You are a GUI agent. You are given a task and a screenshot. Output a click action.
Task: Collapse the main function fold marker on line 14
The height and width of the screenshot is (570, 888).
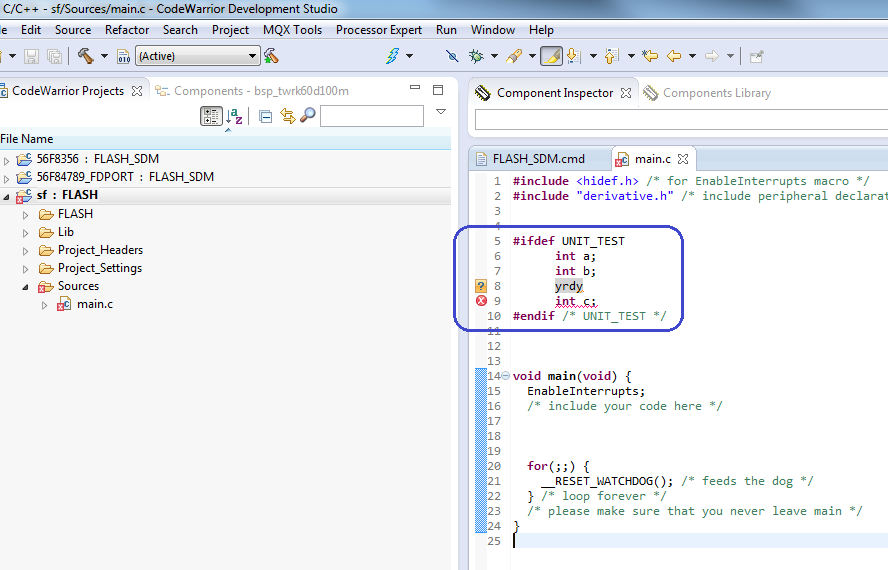tap(506, 376)
